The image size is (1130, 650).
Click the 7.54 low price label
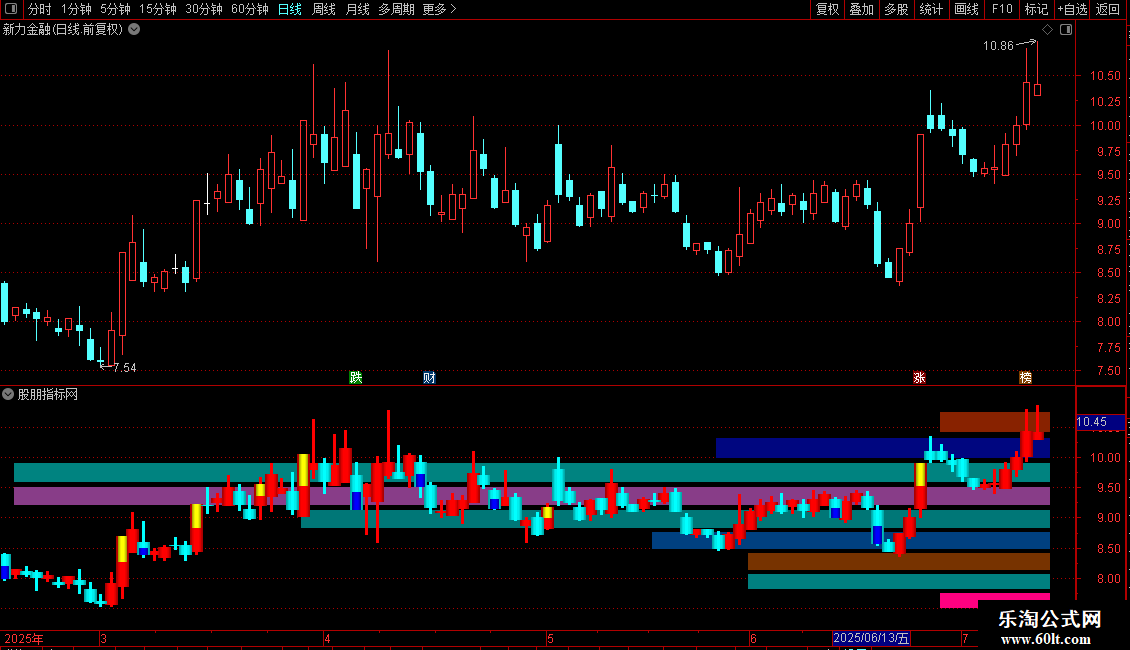[125, 368]
